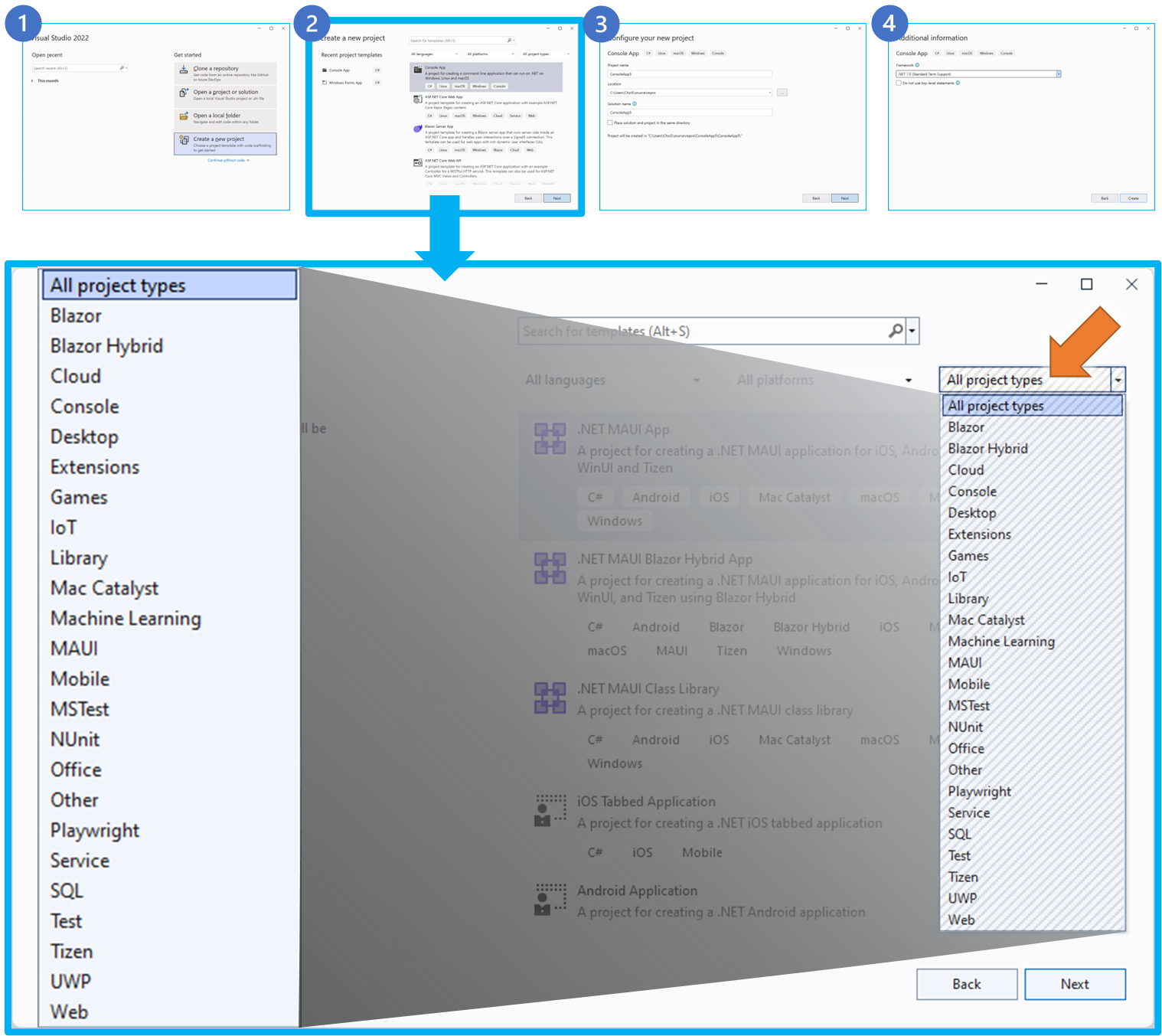Click the Project name field ConsoleApp5

coord(690,74)
